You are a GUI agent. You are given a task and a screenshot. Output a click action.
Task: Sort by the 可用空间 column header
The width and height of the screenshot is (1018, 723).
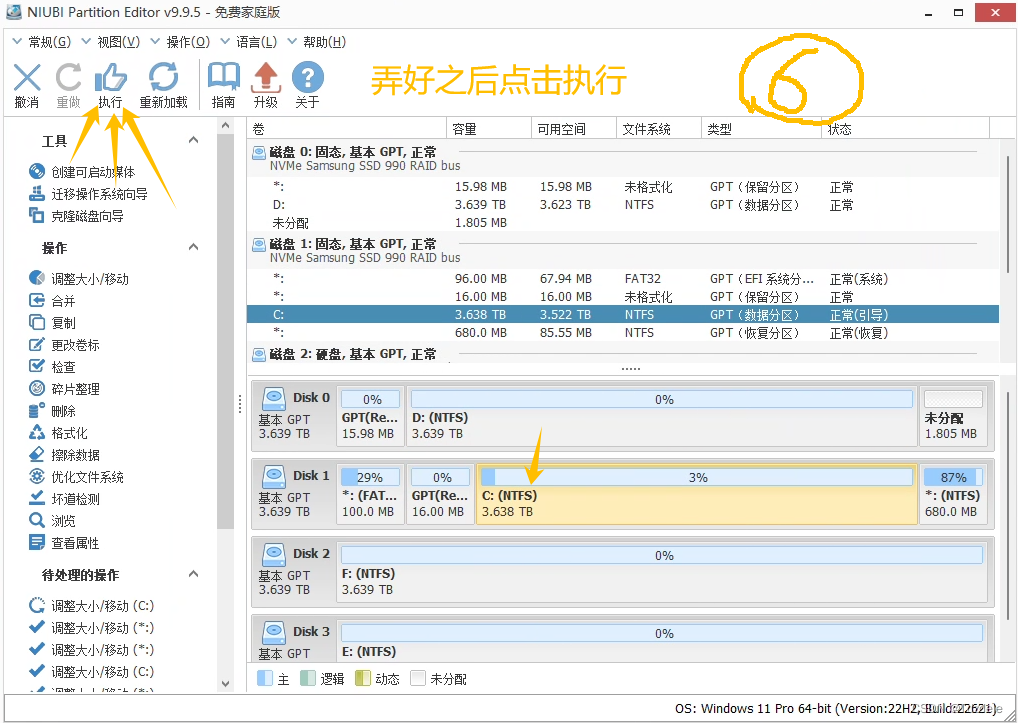(x=574, y=129)
